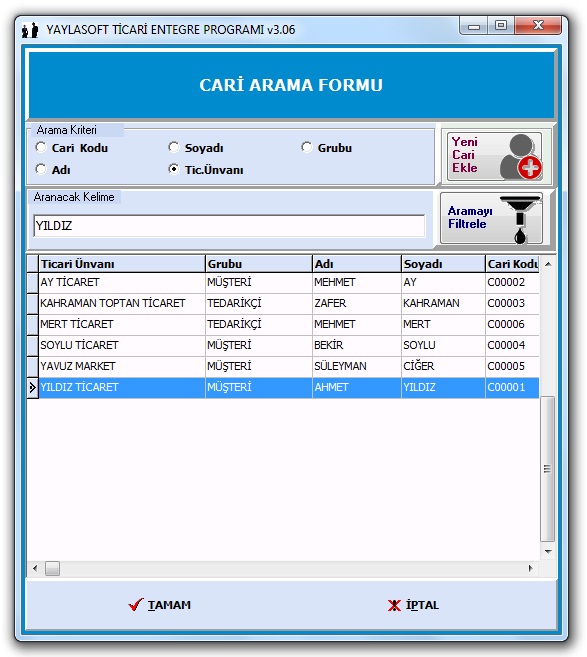Screen dimensions: 587x657
Task: Select the Cari Kodu radio button
Action: coord(41,147)
